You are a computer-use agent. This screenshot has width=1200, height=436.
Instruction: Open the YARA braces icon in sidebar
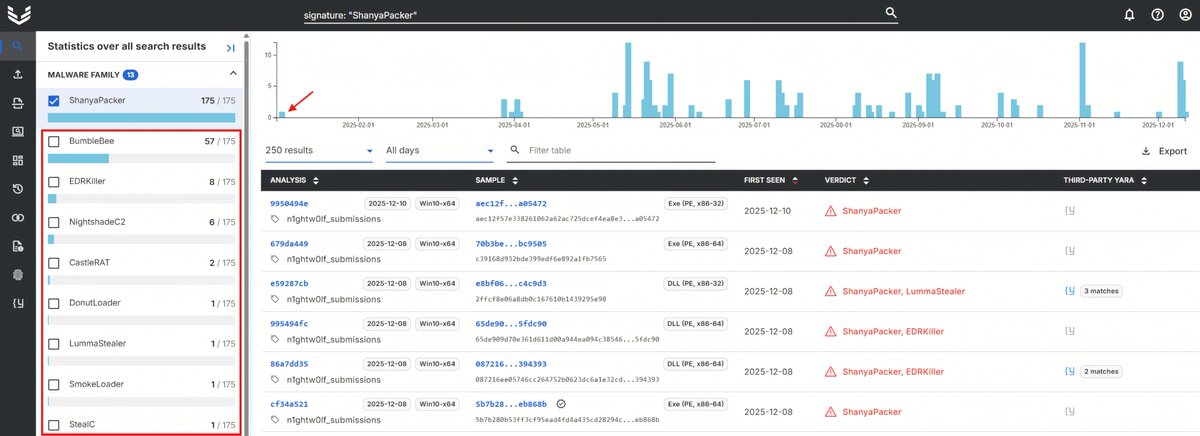pyautogui.click(x=17, y=302)
